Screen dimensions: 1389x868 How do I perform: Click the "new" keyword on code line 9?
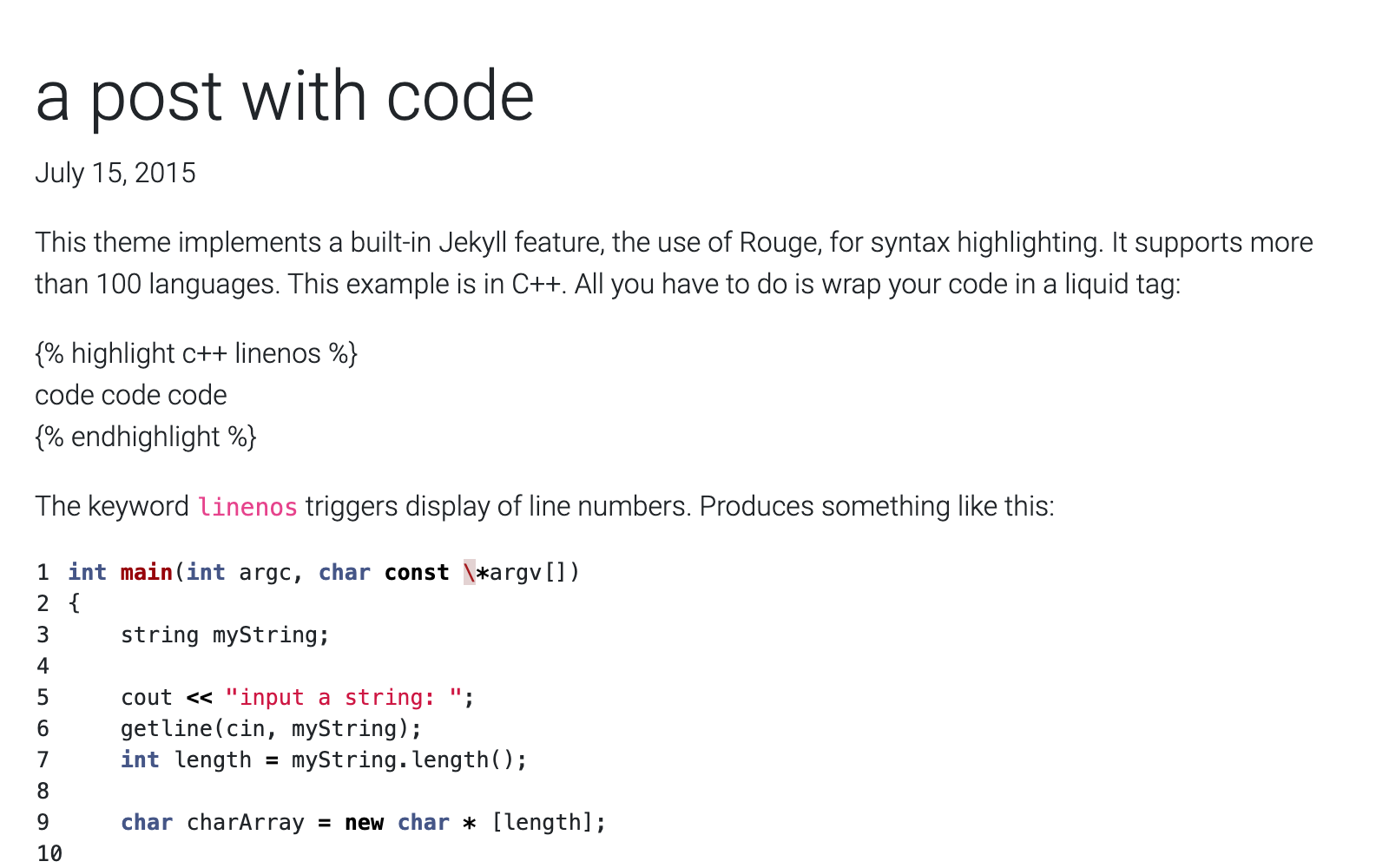(x=364, y=823)
